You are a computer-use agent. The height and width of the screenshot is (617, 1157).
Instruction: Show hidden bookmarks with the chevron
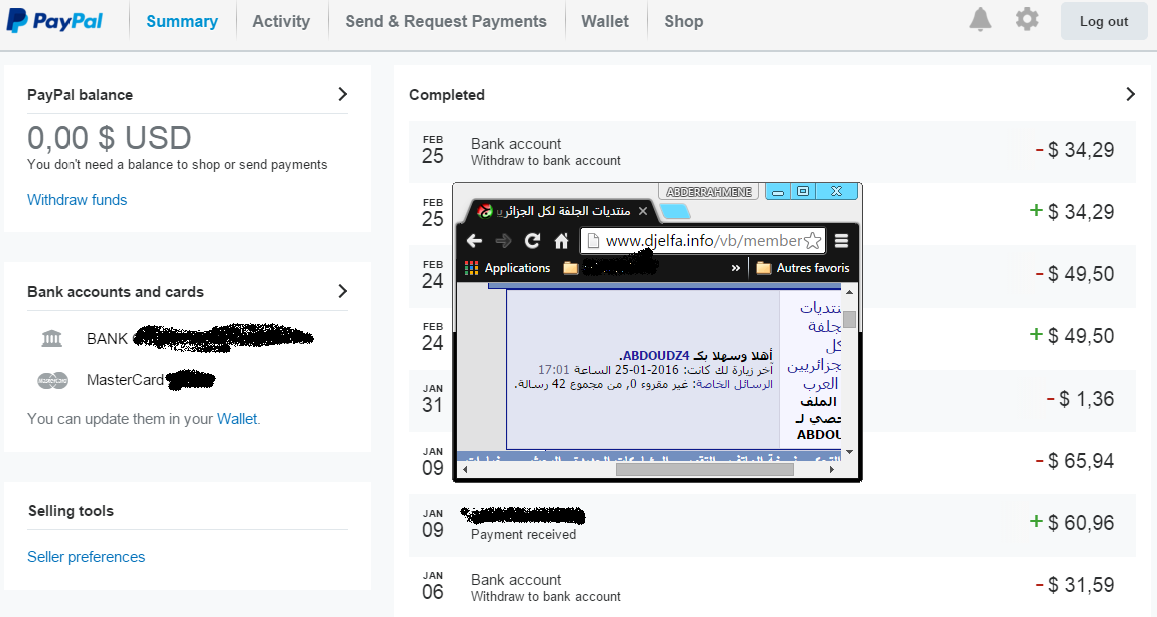736,268
